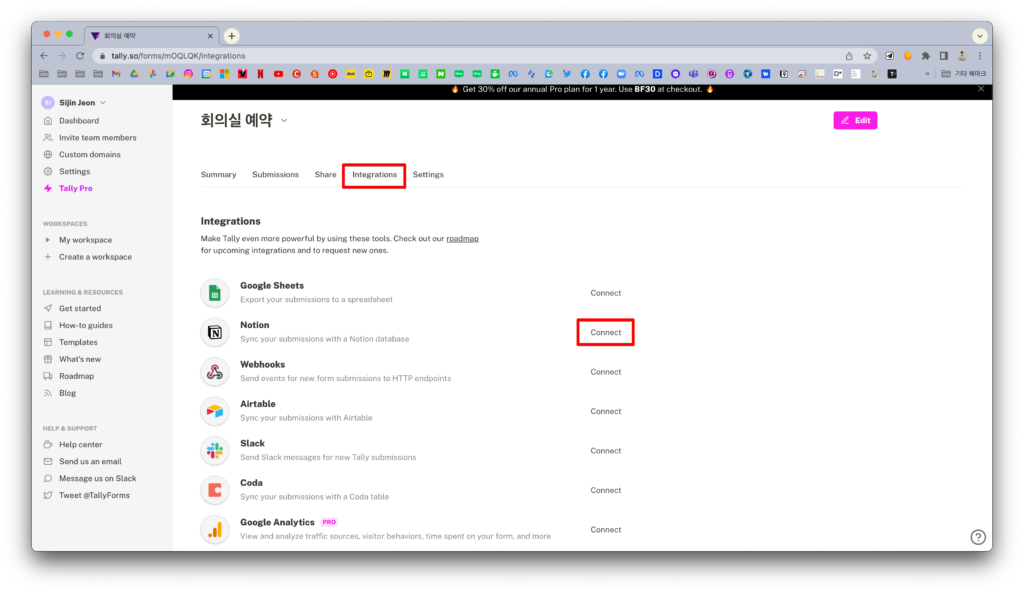
Task: Click the Coda integration icon
Action: 215,490
